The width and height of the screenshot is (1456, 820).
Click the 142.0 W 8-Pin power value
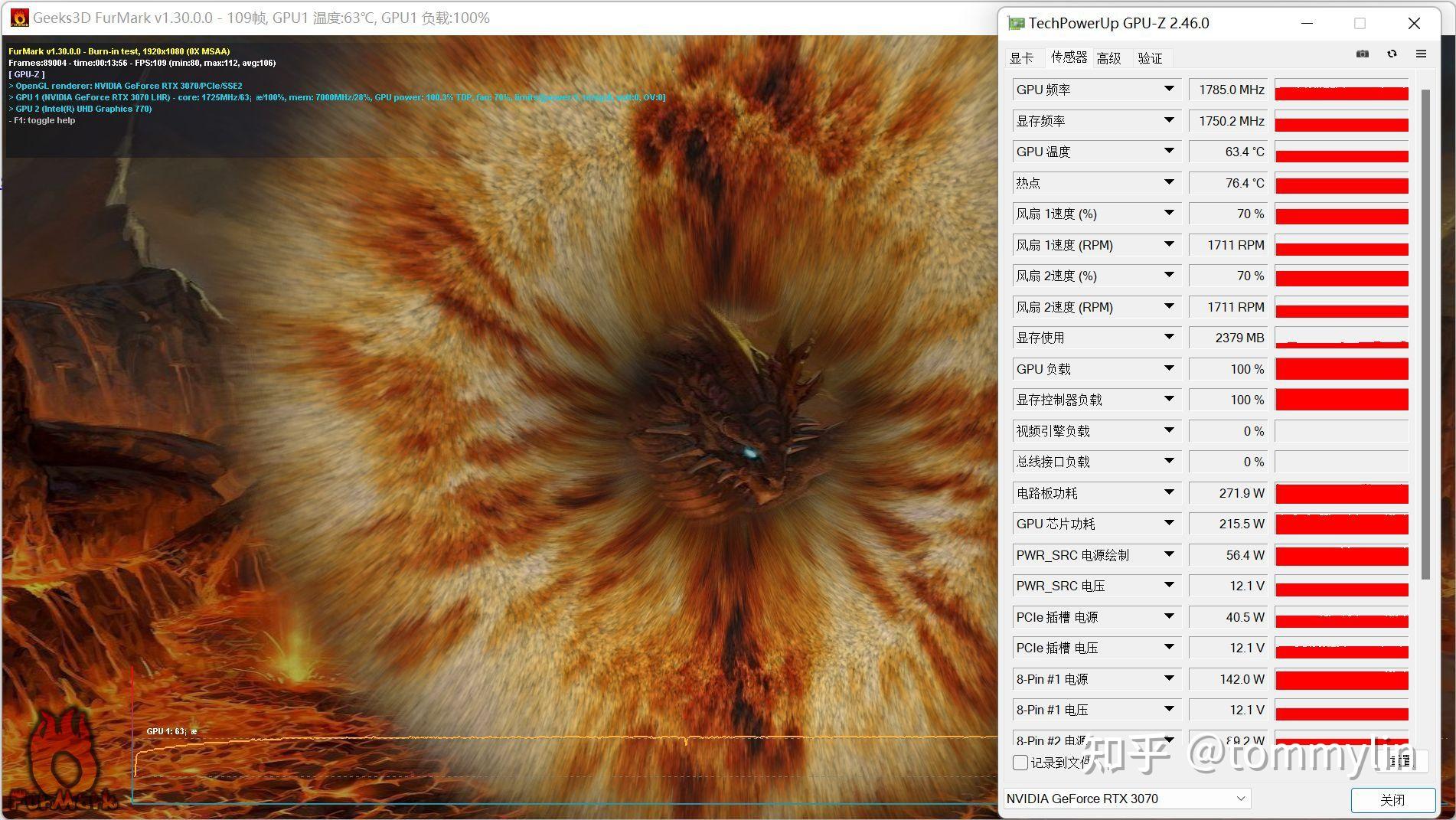click(1229, 679)
